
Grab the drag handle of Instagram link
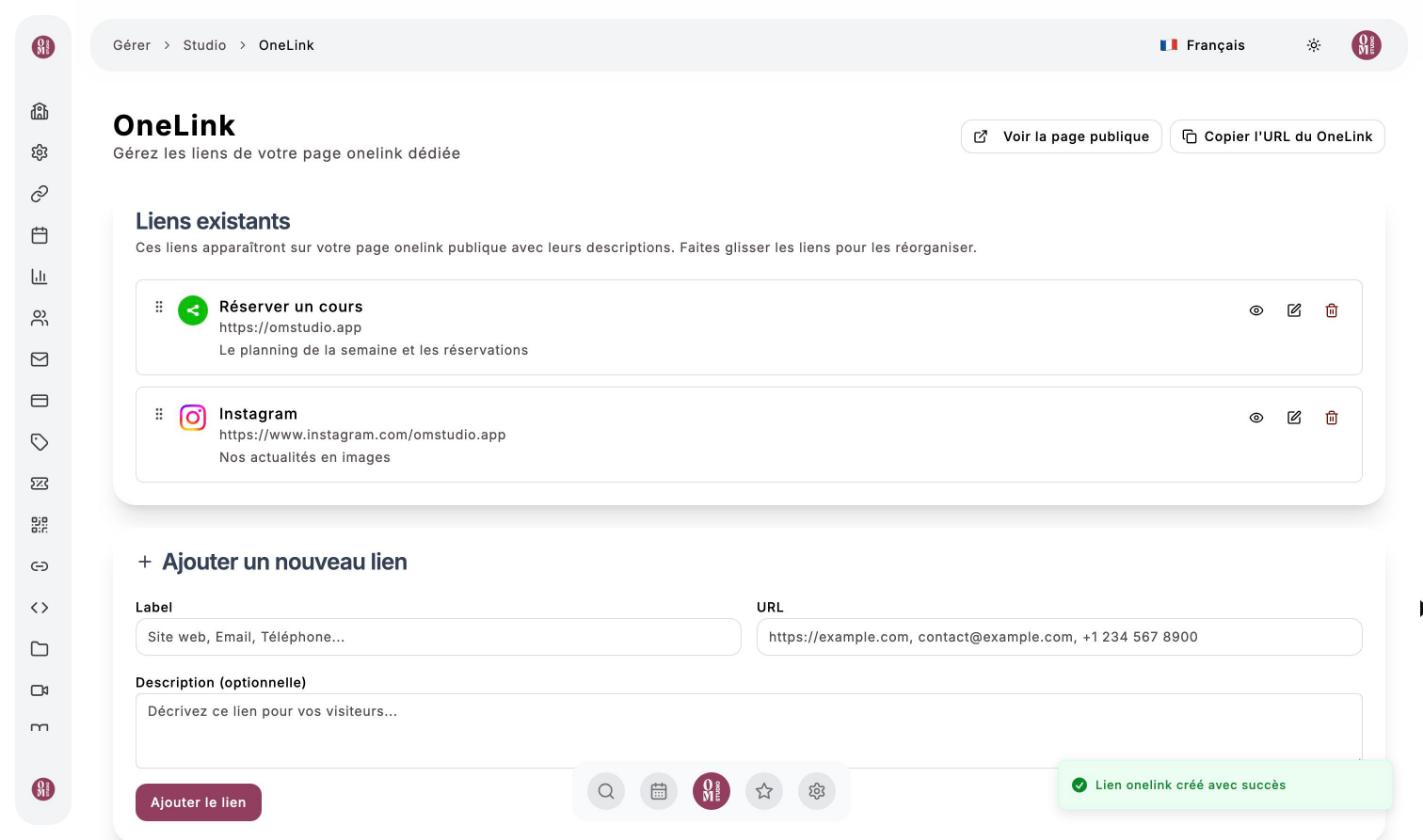point(159,414)
